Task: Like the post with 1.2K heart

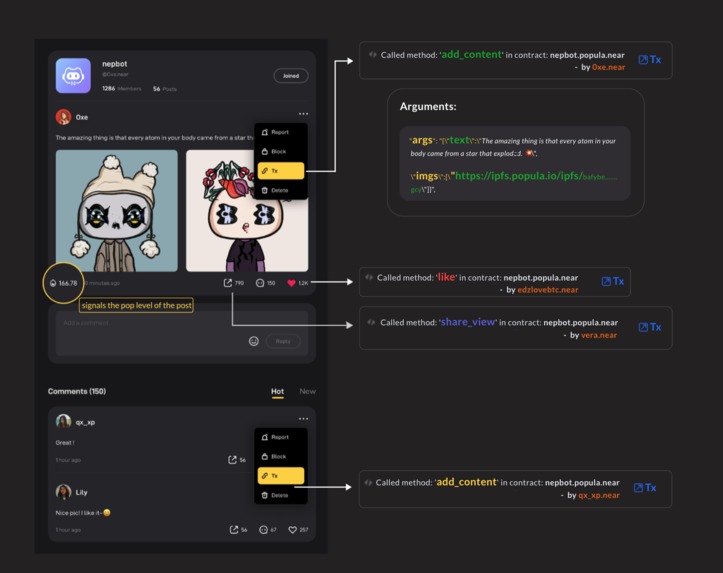Action: click(297, 283)
